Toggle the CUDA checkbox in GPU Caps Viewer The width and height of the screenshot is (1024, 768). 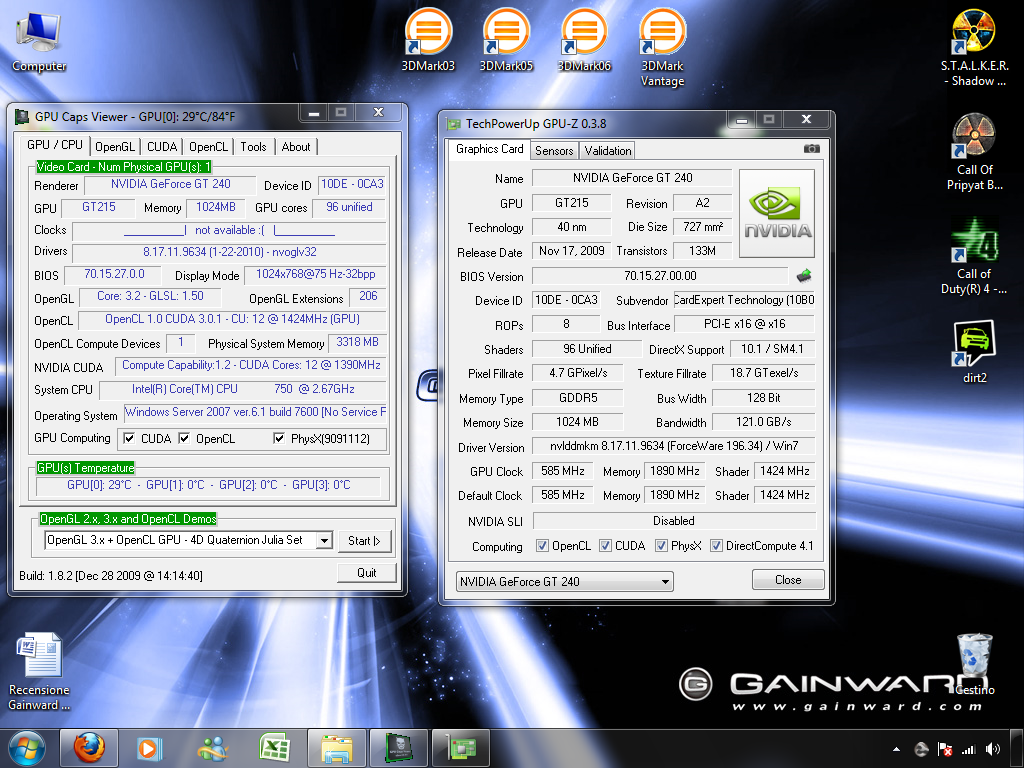pos(129,438)
